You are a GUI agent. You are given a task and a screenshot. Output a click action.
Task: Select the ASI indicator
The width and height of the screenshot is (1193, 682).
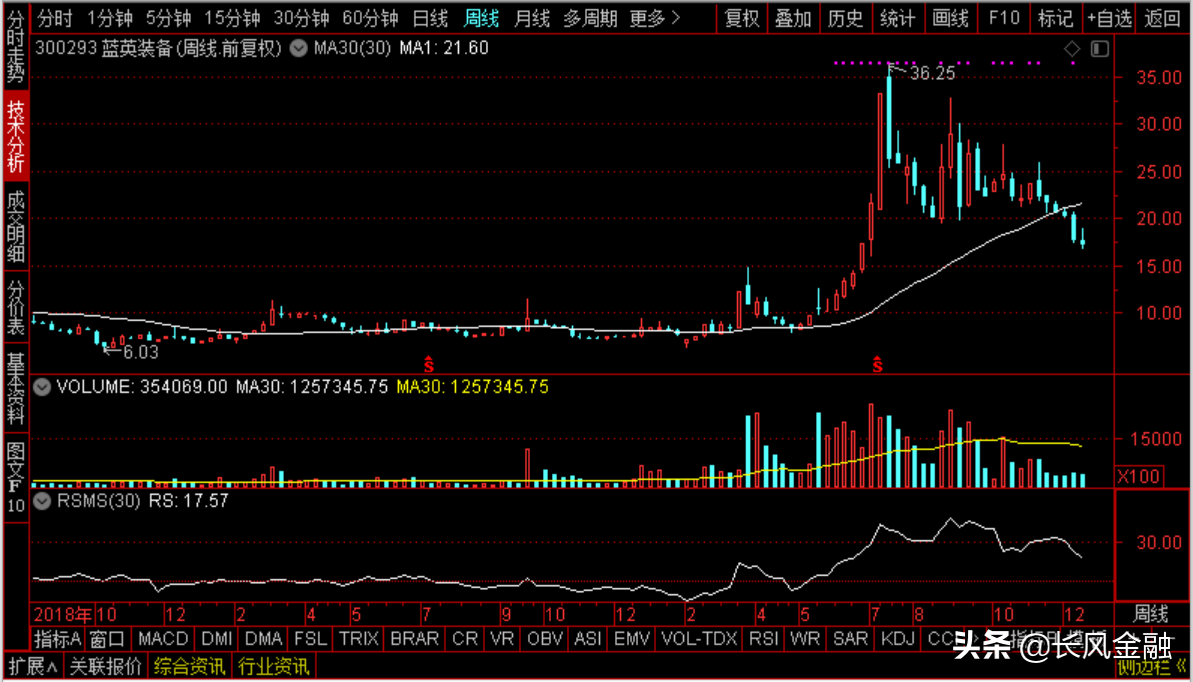587,638
